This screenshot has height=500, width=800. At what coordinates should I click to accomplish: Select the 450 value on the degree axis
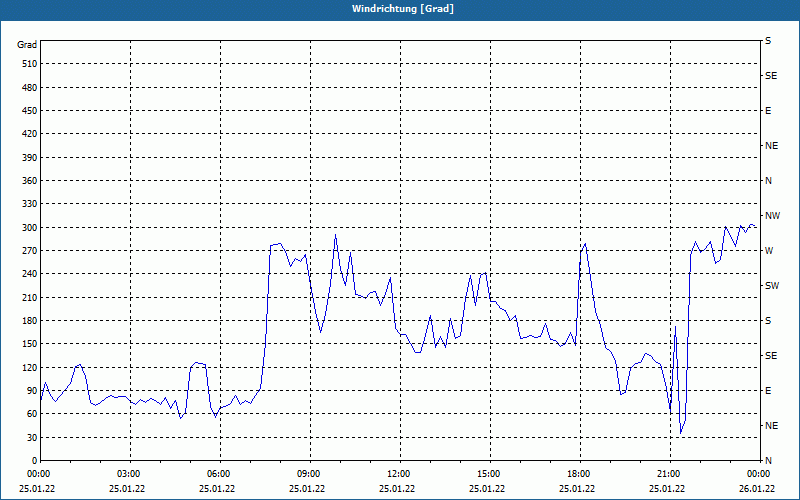pyautogui.click(x=30, y=111)
